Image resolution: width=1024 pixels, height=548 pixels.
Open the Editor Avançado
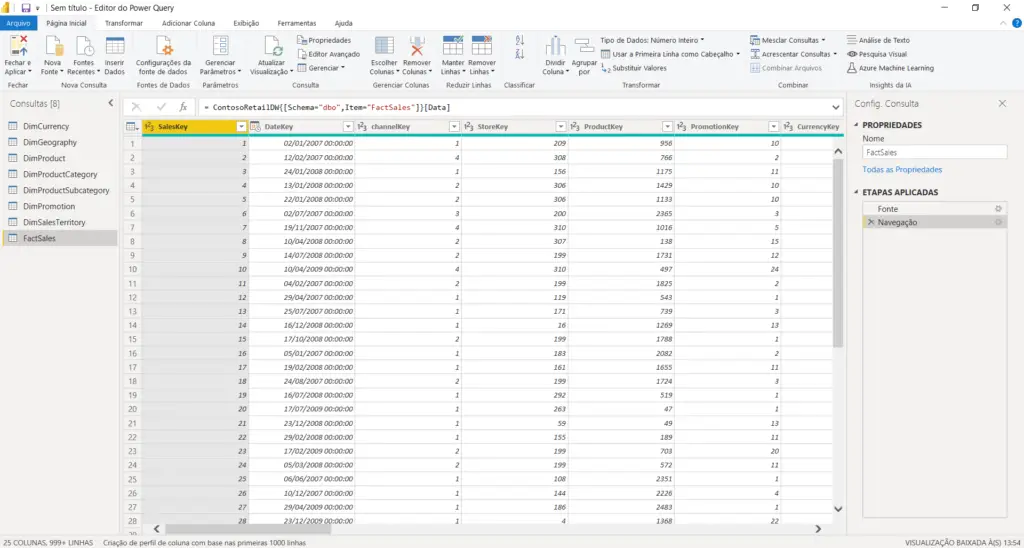[x=328, y=54]
